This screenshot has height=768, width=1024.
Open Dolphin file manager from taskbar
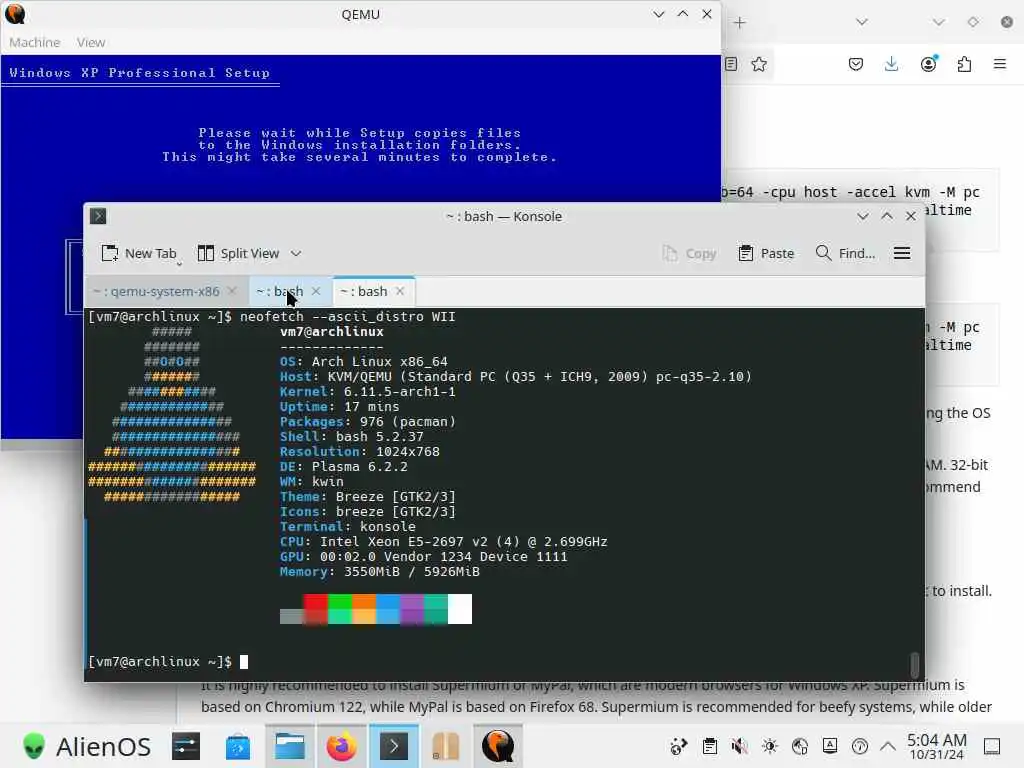tap(289, 746)
